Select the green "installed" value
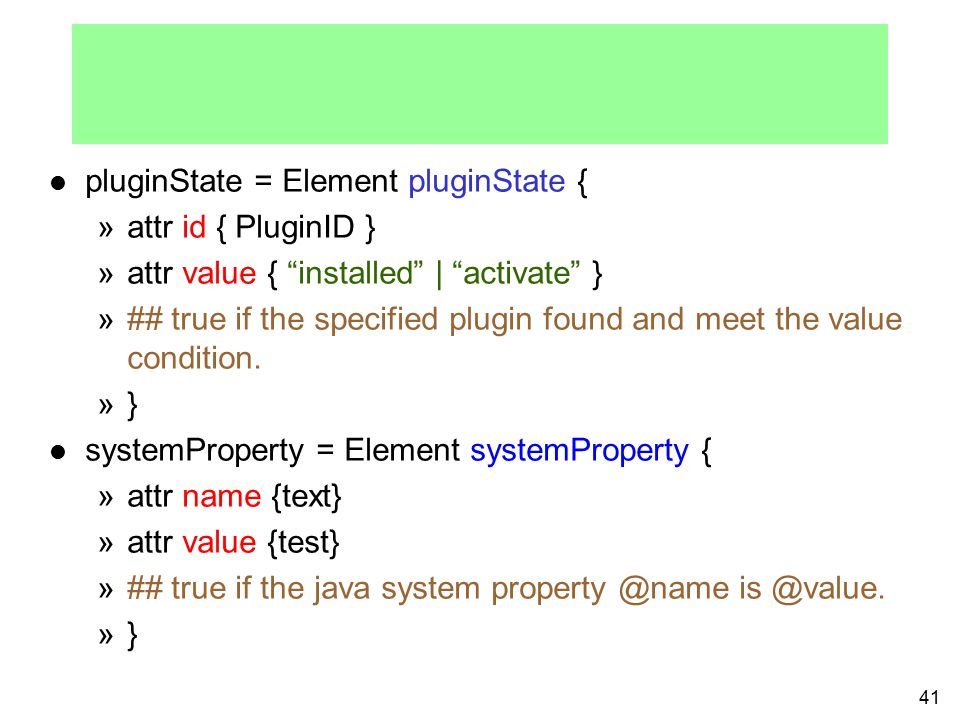Screen dimensions: 960x720 (x=355, y=273)
